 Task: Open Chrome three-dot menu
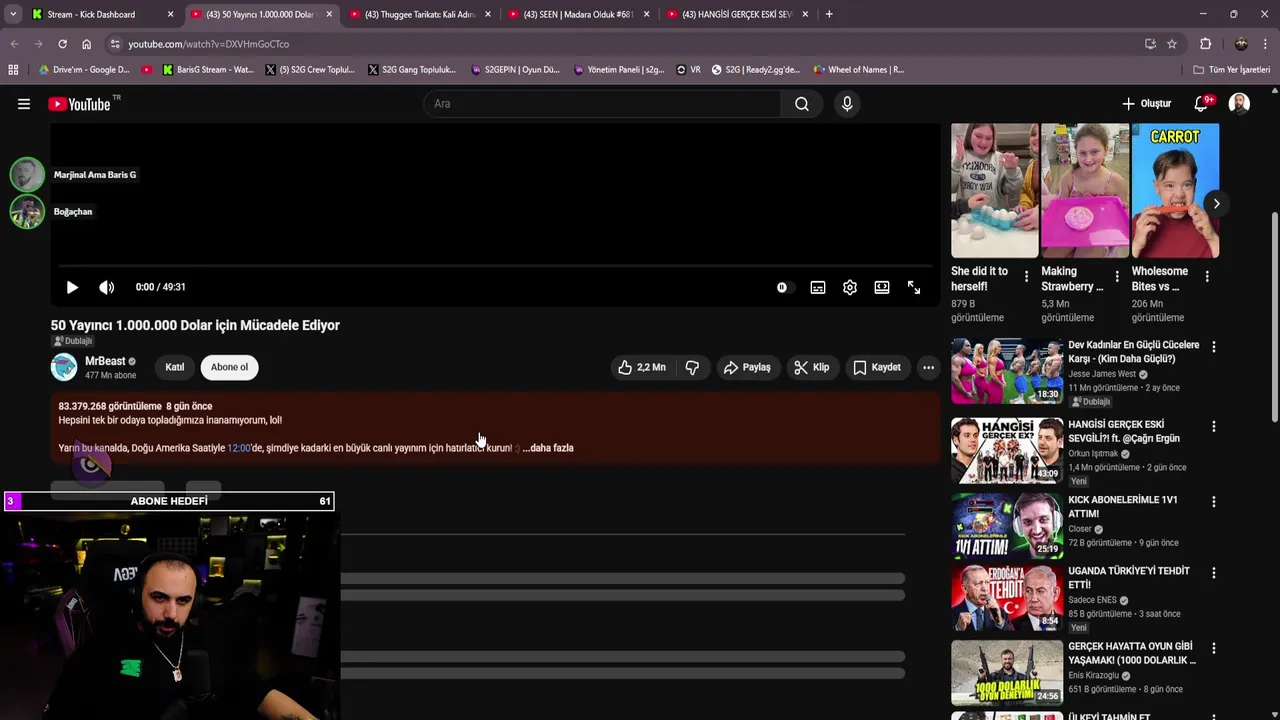pyautogui.click(x=1266, y=44)
